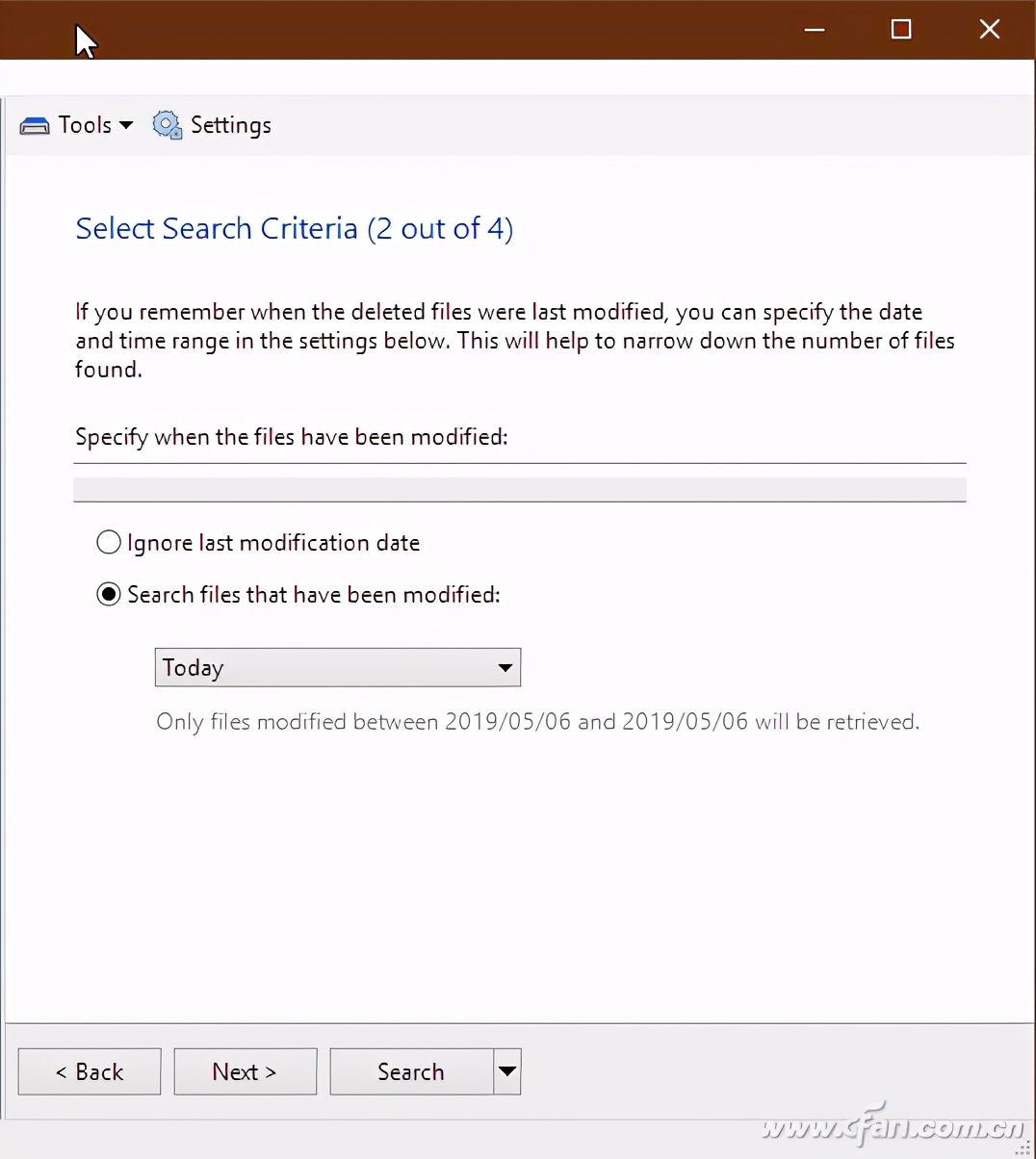Open the Settings menu item
Viewport: 1036px width, 1159px height.
(230, 125)
